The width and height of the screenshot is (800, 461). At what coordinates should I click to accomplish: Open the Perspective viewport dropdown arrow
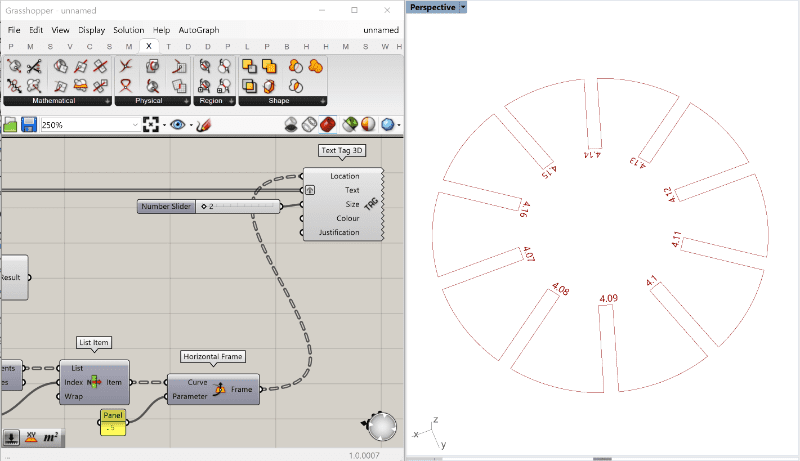tap(463, 7)
